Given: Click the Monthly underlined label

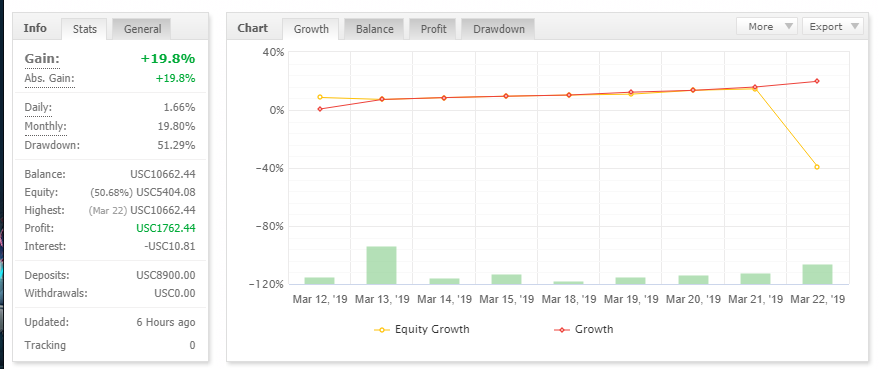Looking at the screenshot, I should tap(45, 126).
